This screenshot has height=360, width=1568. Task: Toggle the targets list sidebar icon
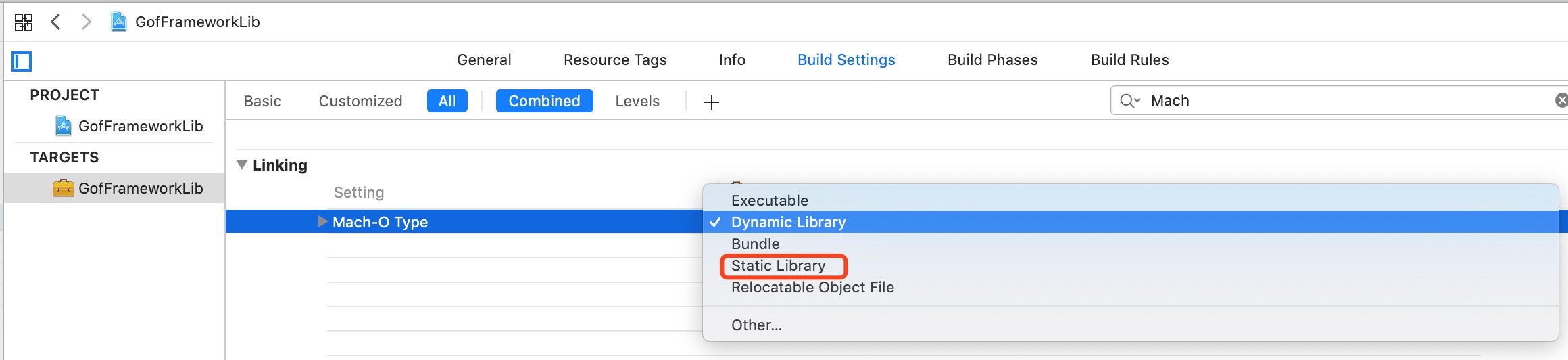[x=22, y=62]
